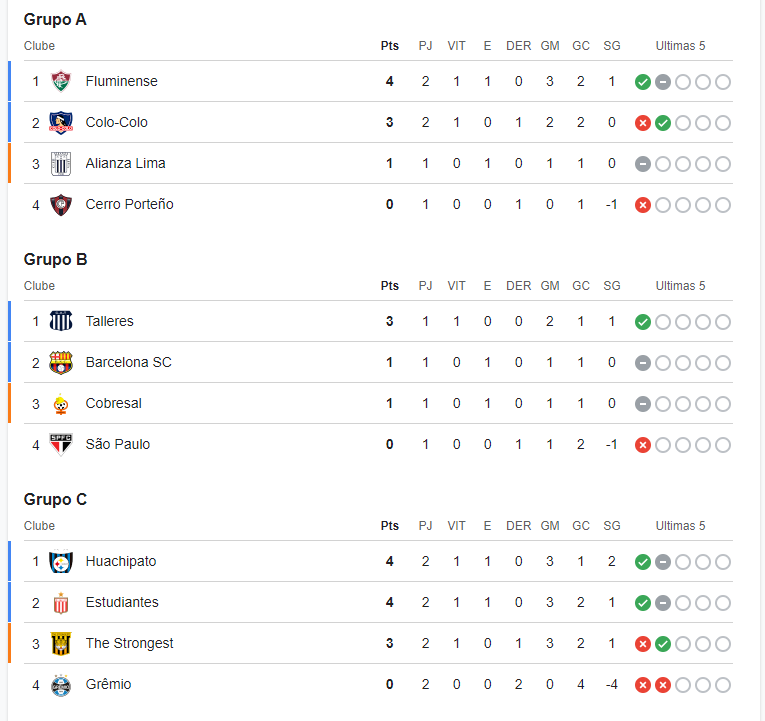Click Fluminense's green win result indicator
The width and height of the screenshot is (765, 721).
643,82
